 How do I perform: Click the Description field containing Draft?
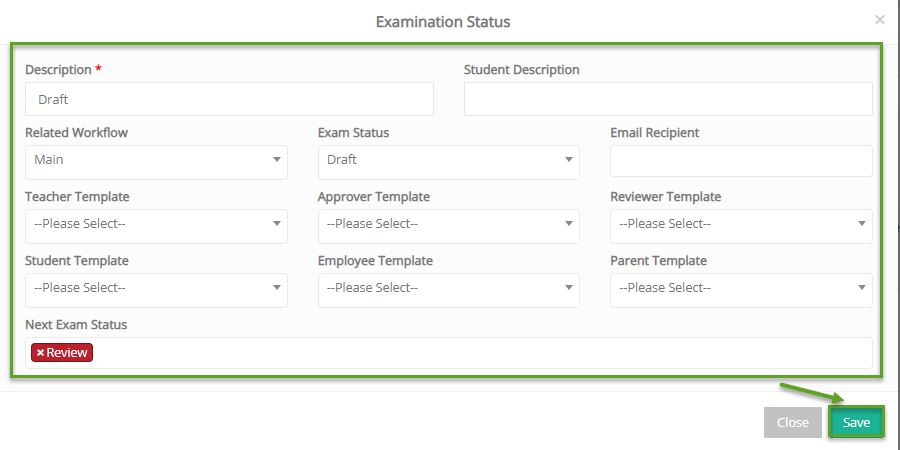(229, 99)
